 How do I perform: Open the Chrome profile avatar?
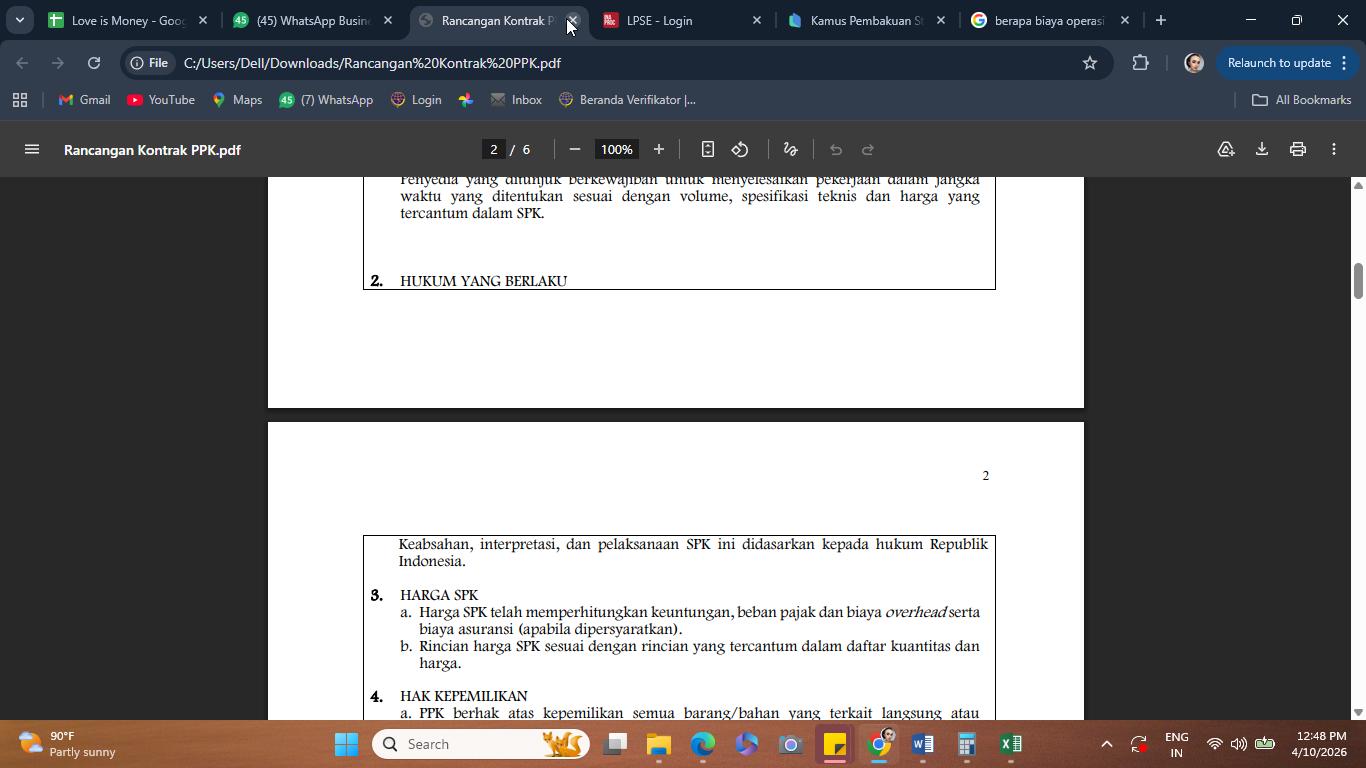(x=1193, y=63)
